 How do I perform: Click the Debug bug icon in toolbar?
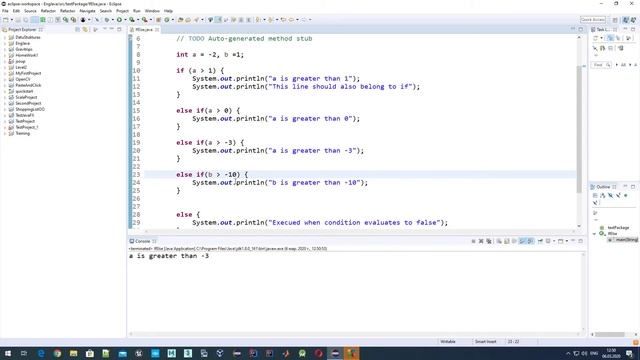pyautogui.click(x=107, y=20)
